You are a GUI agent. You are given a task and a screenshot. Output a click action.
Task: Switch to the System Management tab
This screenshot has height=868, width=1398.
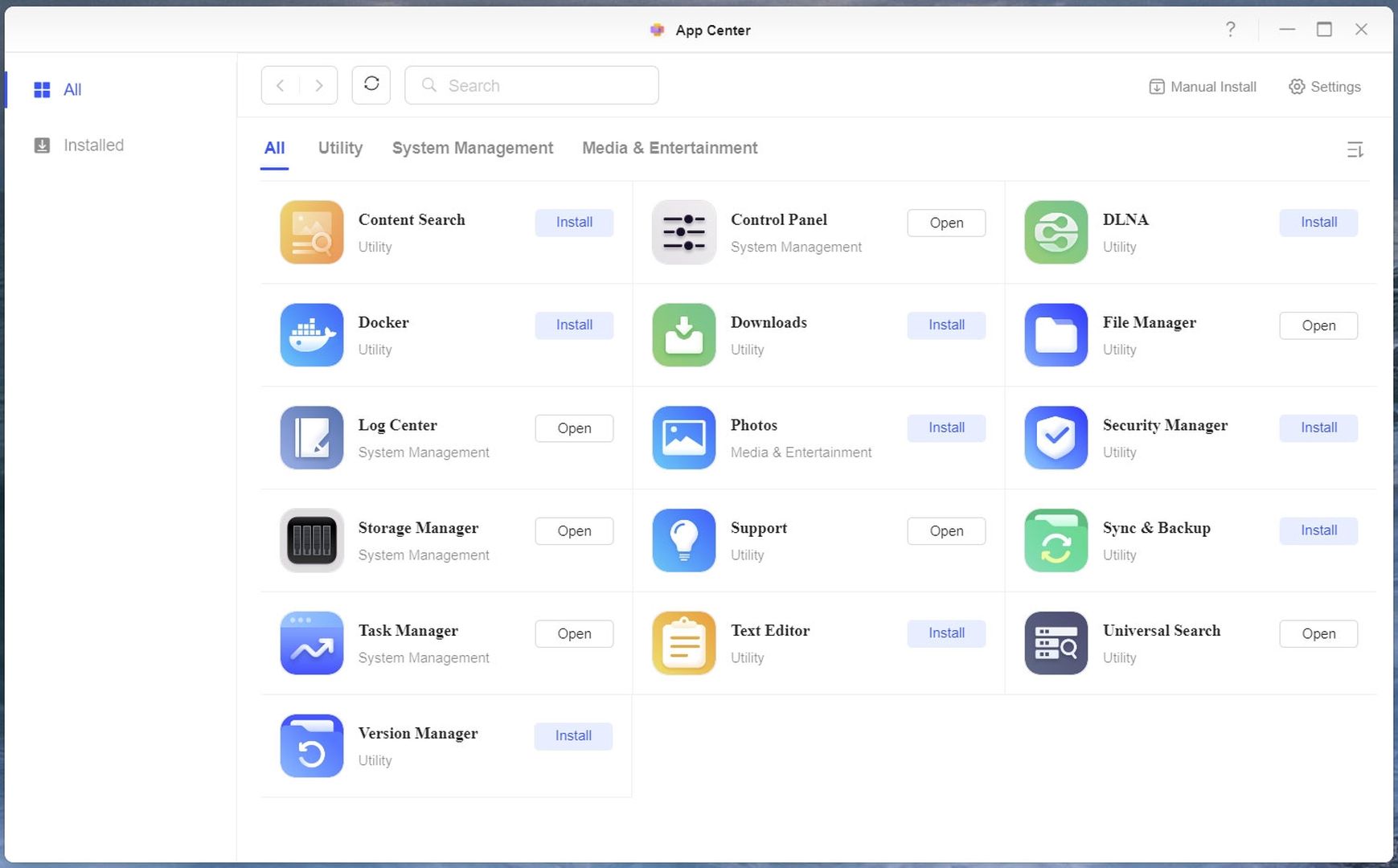point(473,148)
